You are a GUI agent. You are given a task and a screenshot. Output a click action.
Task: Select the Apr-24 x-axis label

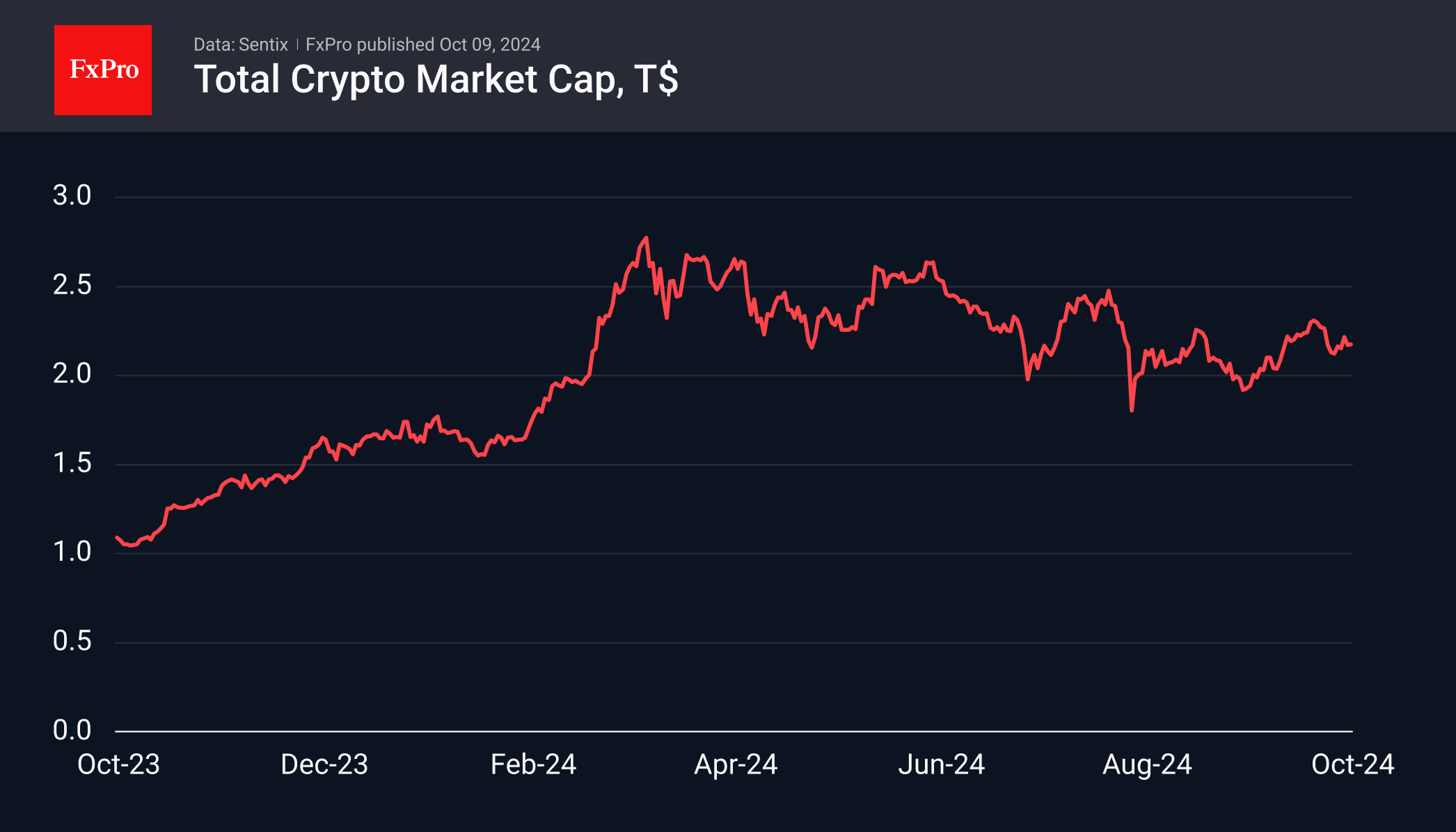pyautogui.click(x=736, y=765)
